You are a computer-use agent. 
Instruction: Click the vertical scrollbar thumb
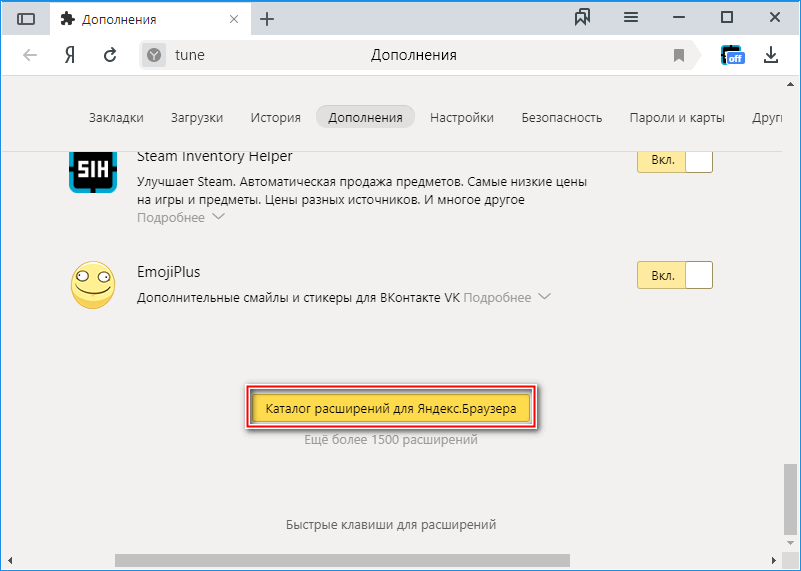tap(790, 498)
